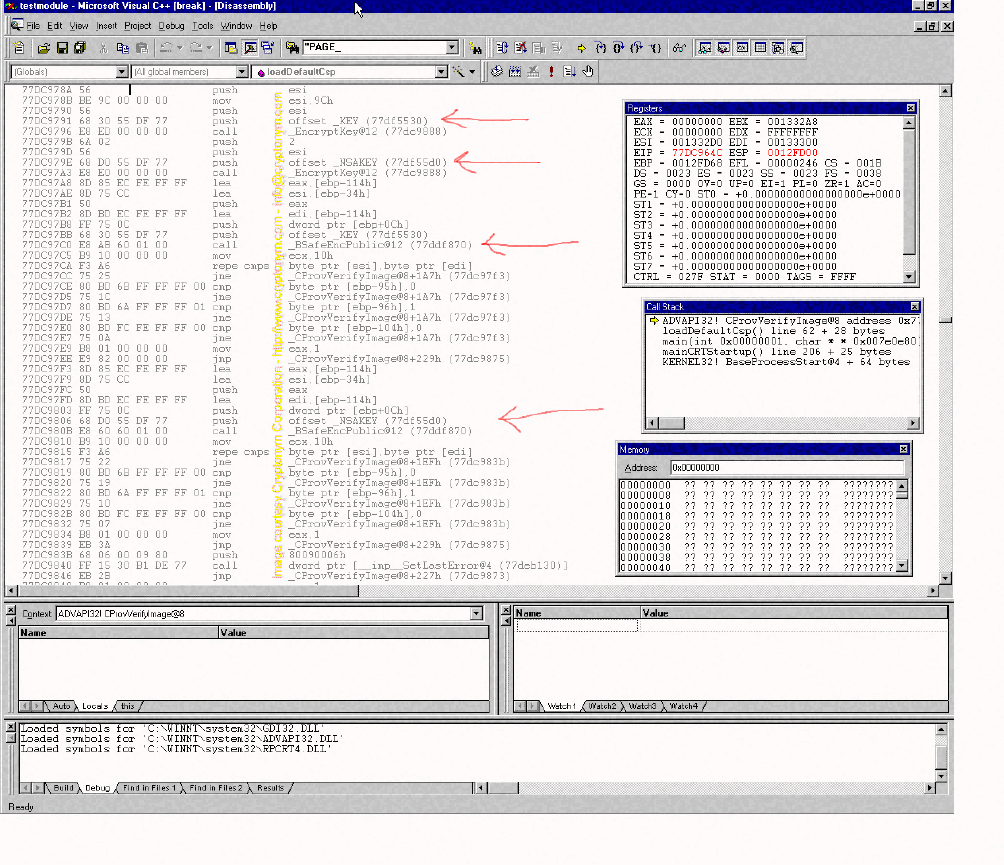The height and width of the screenshot is (865, 1004).
Task: Close the Registers window
Action: coord(911,108)
